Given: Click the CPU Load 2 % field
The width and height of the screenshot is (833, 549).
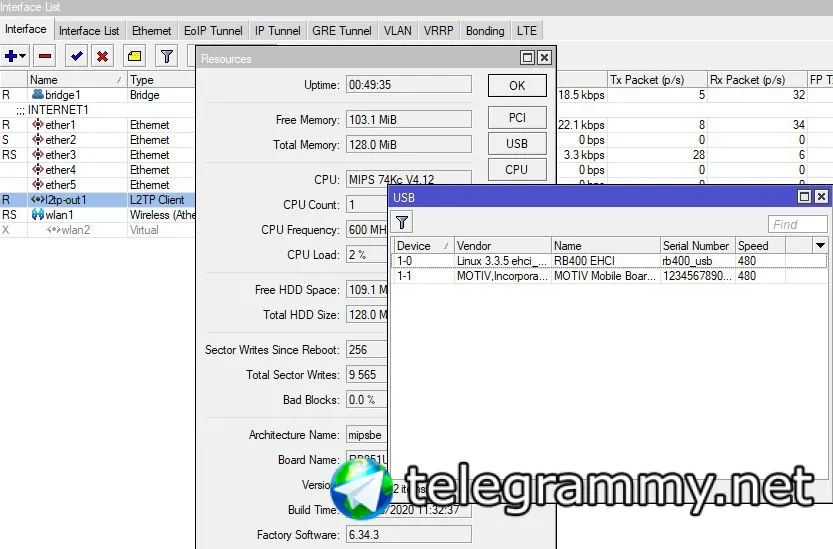Looking at the screenshot, I should (367, 255).
